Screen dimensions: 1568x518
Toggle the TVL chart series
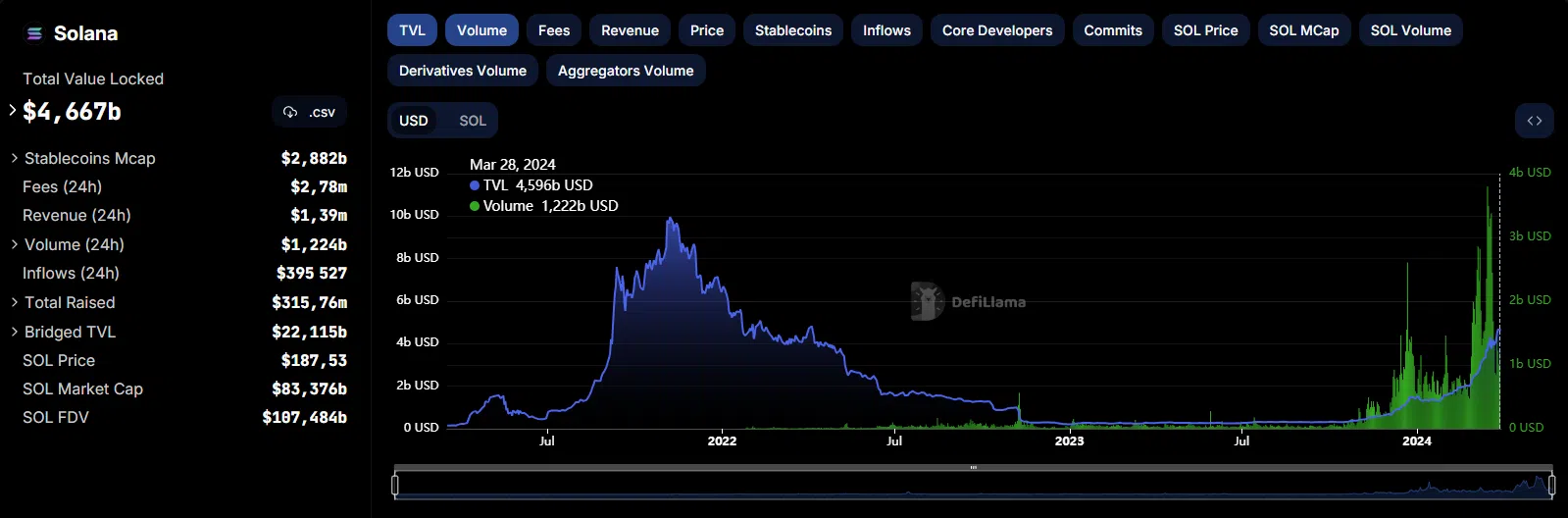pyautogui.click(x=412, y=30)
